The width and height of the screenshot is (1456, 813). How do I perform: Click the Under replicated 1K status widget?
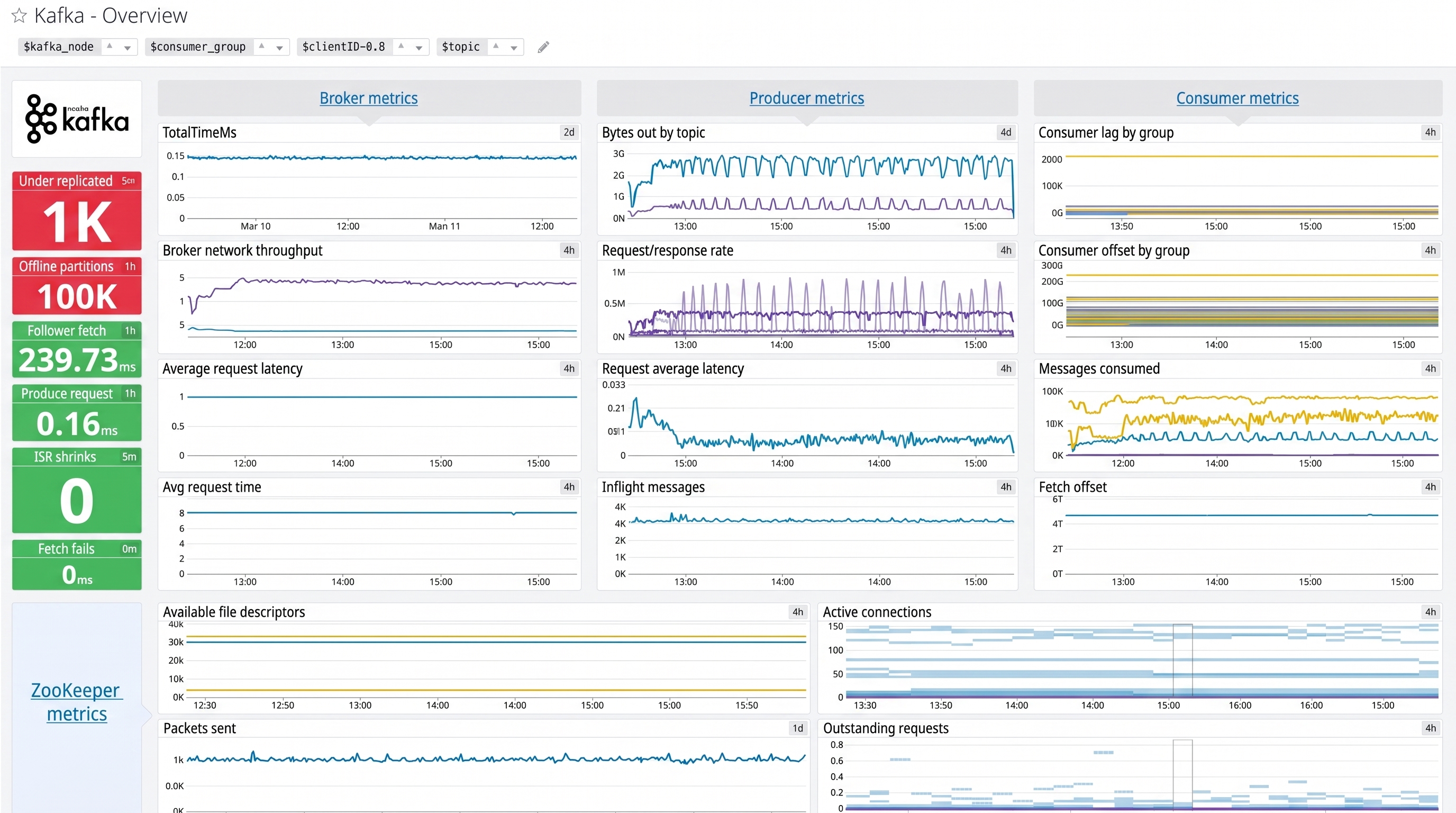(77, 211)
